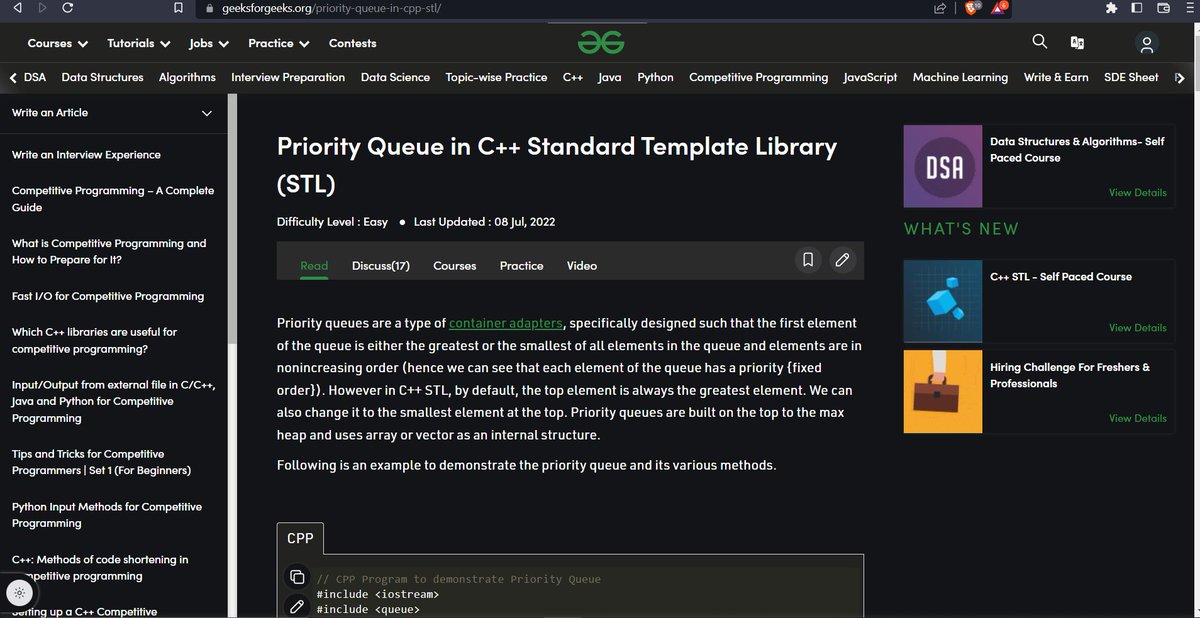The image size is (1200, 618).
Task: Expand the Write an Article chevron
Action: tap(207, 113)
